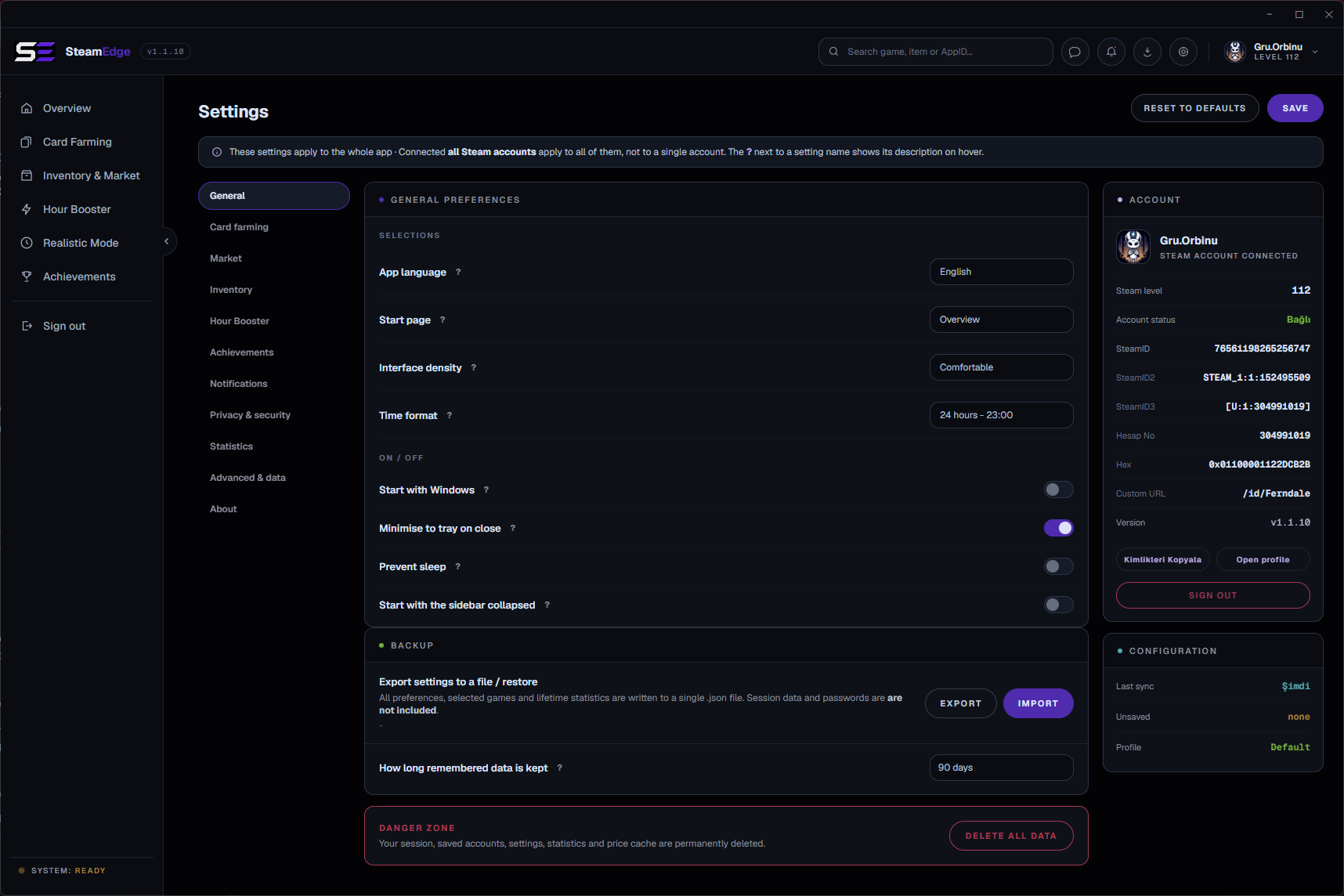
Task: Open Hour Booster settings tab
Action: pos(274,321)
